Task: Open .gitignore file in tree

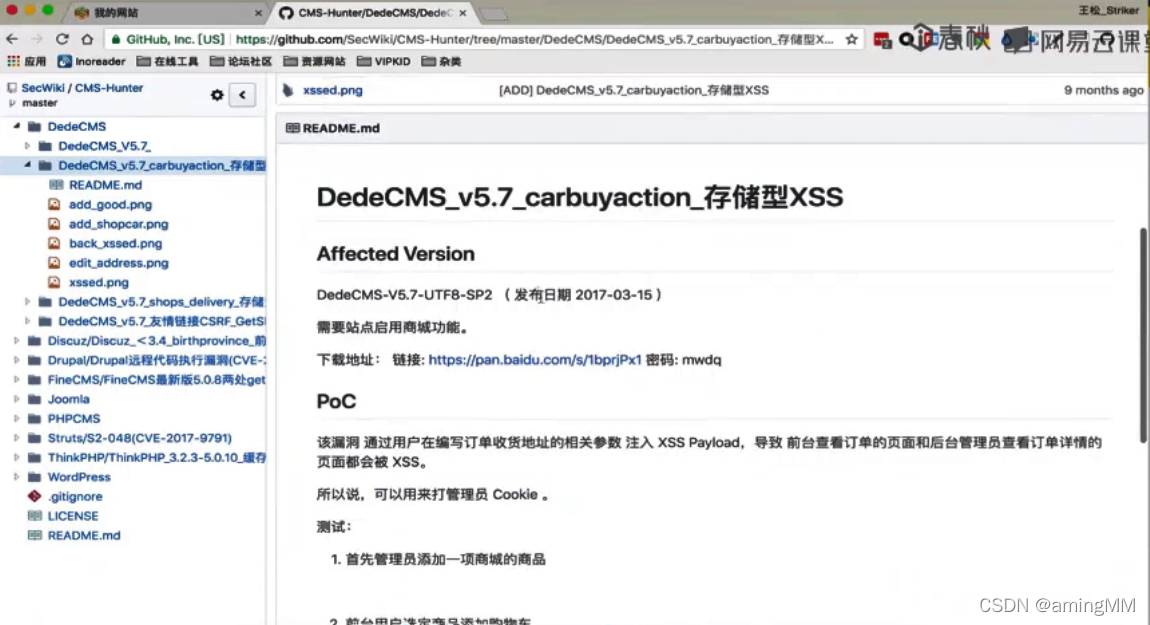Action: coord(75,497)
